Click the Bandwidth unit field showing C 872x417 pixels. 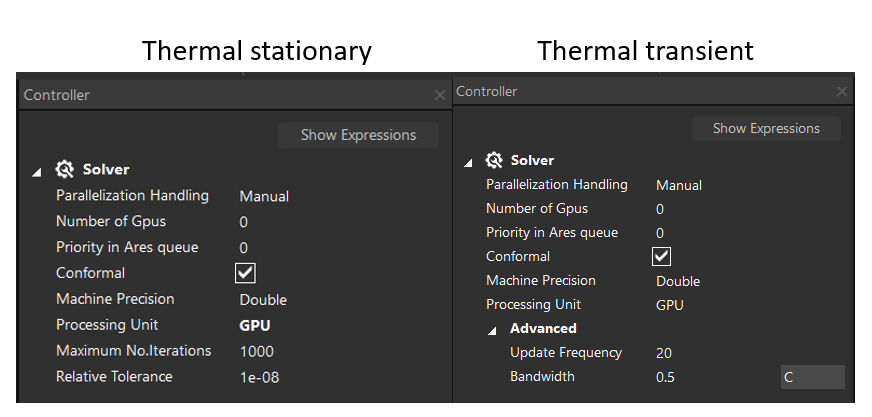[x=811, y=377]
